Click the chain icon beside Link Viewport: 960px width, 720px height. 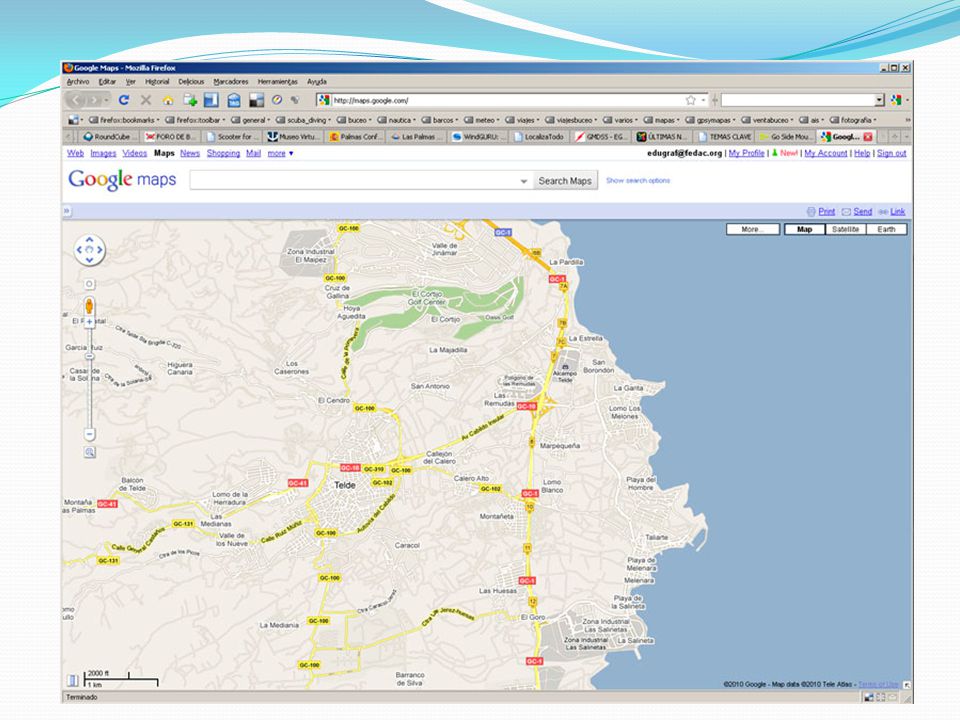click(883, 211)
